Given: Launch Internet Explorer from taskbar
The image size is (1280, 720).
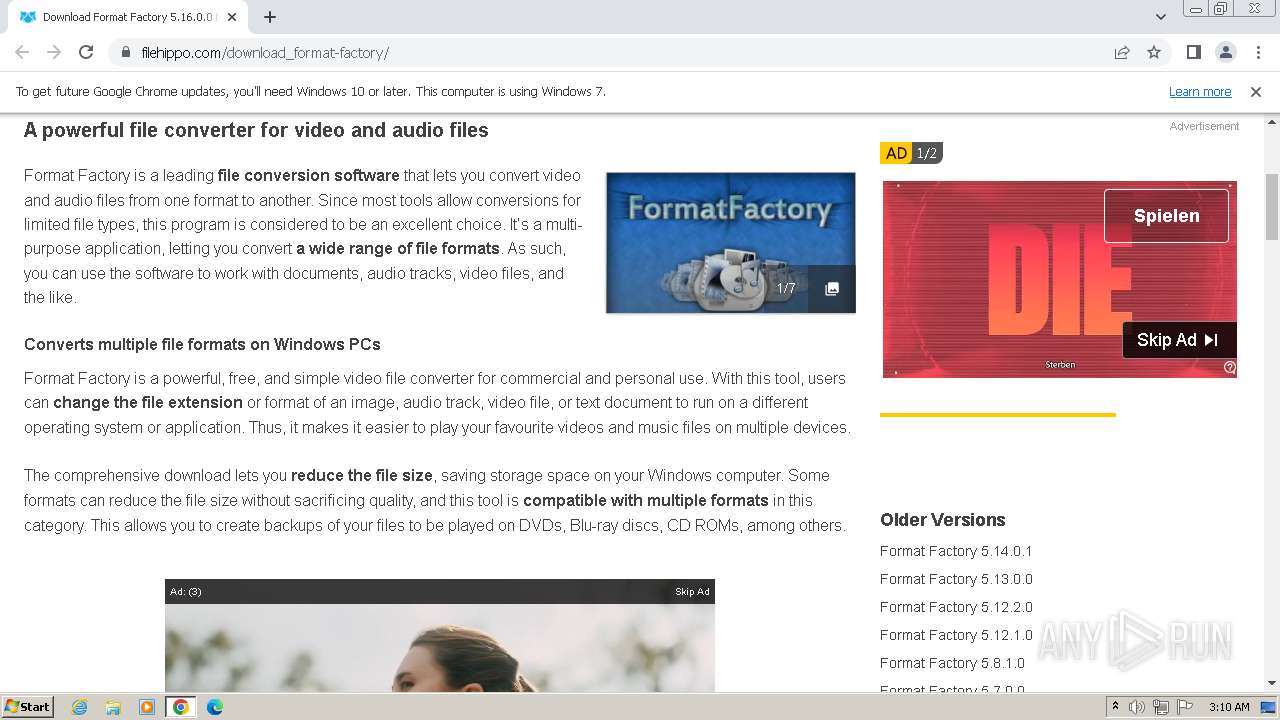Looking at the screenshot, I should click(79, 707).
